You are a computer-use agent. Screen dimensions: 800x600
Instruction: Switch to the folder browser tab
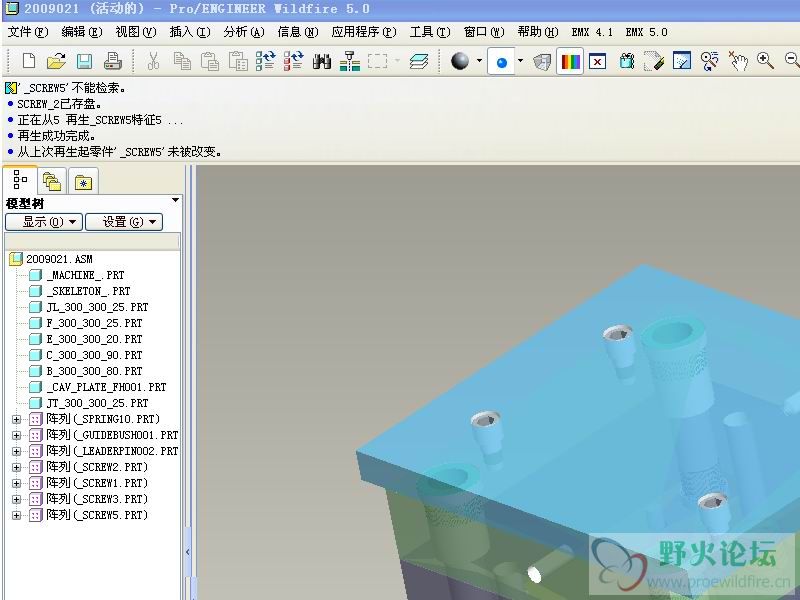click(52, 181)
